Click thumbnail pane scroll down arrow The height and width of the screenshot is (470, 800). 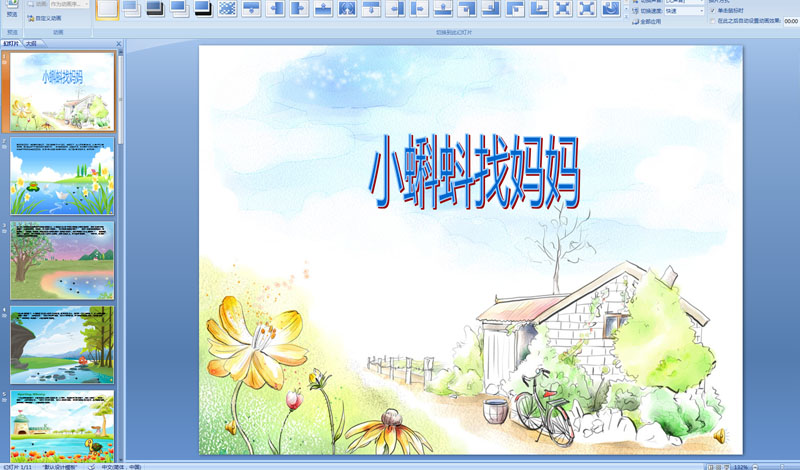121,459
